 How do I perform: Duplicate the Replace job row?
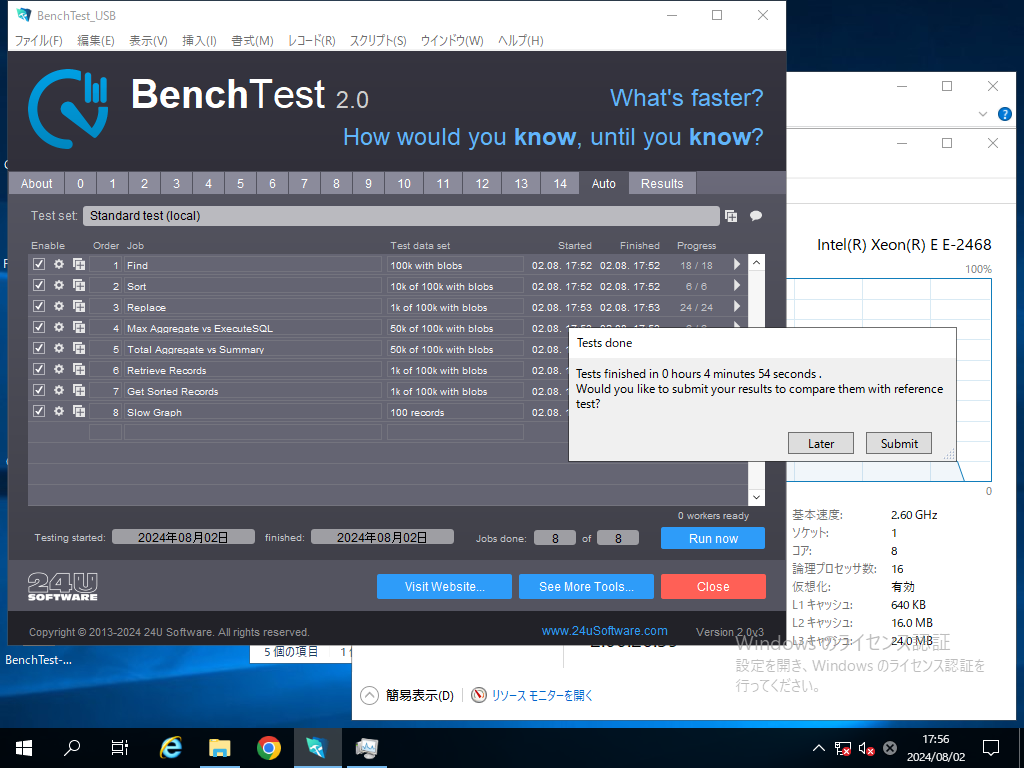[79, 306]
